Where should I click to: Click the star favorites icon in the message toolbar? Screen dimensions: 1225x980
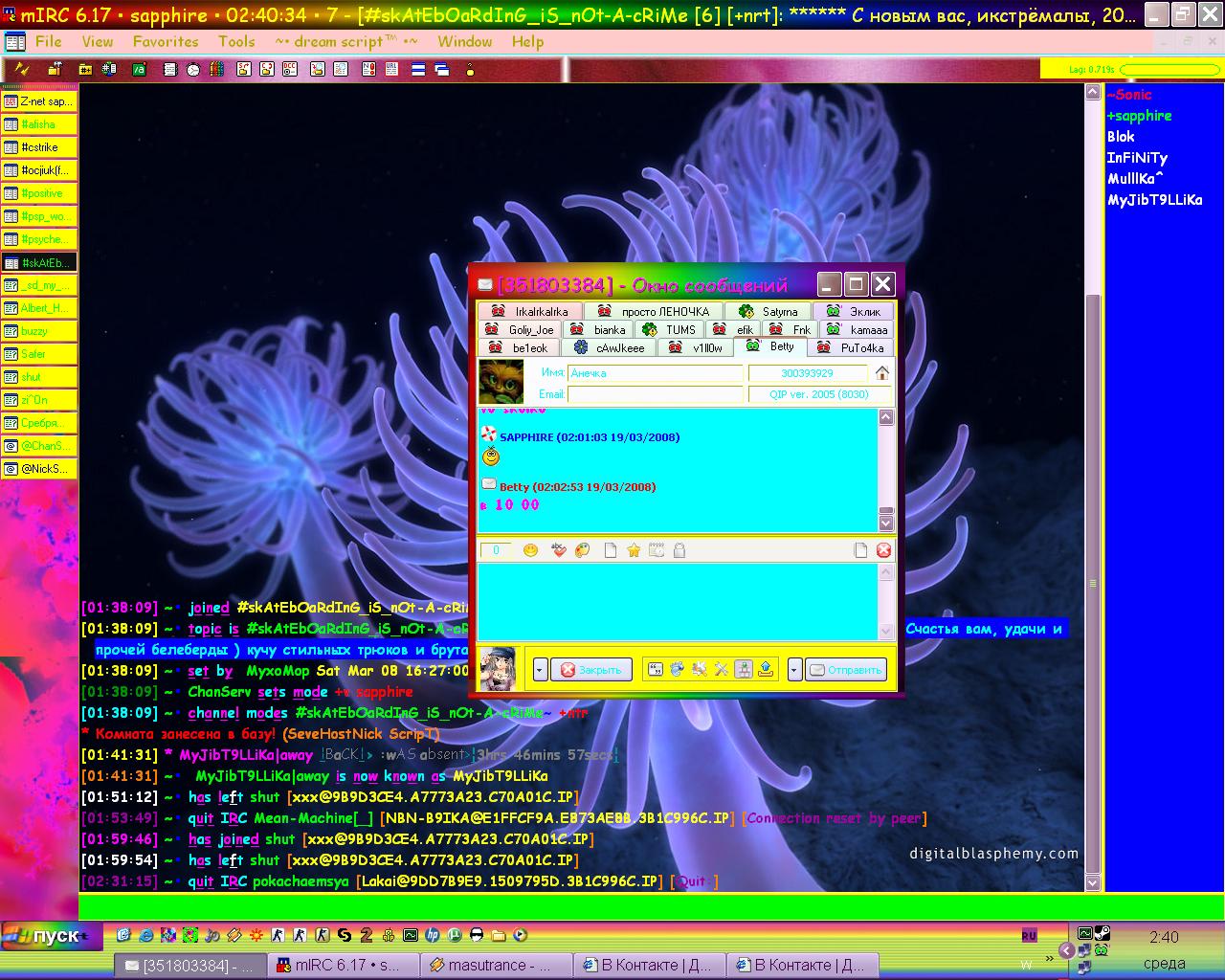(x=634, y=550)
